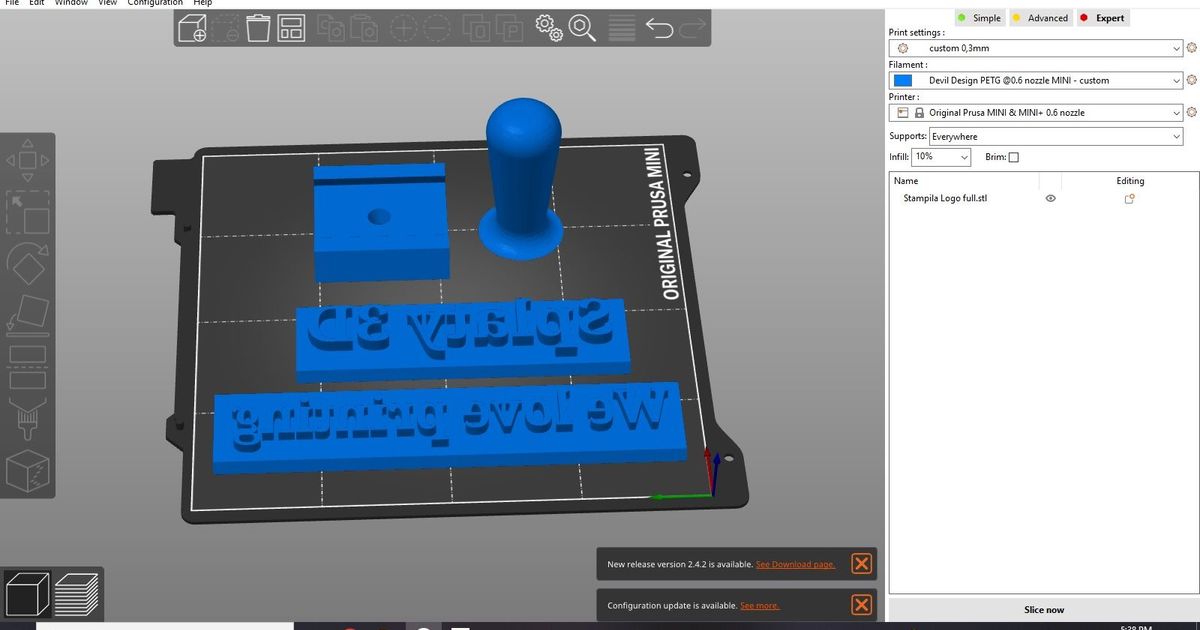The width and height of the screenshot is (1200, 630).
Task: Switch print settings to Simple mode
Action: tap(979, 17)
